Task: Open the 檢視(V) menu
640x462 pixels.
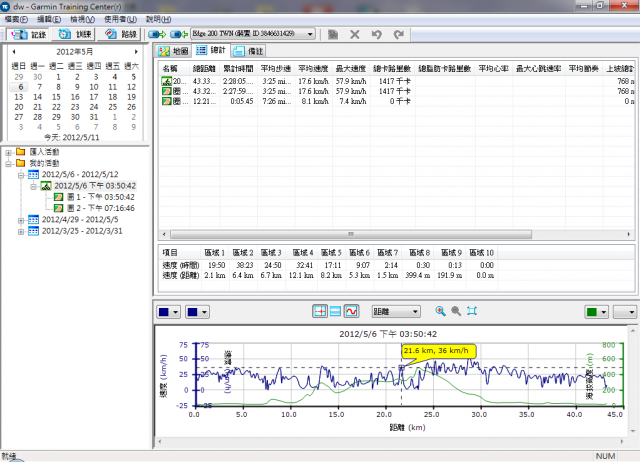Action: (82, 19)
